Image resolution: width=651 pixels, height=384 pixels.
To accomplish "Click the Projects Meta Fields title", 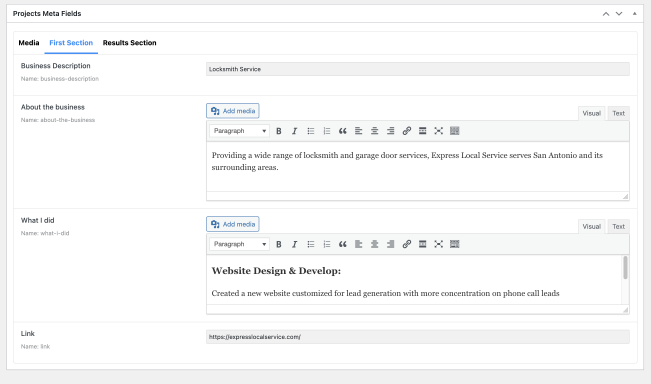I will [47, 14].
